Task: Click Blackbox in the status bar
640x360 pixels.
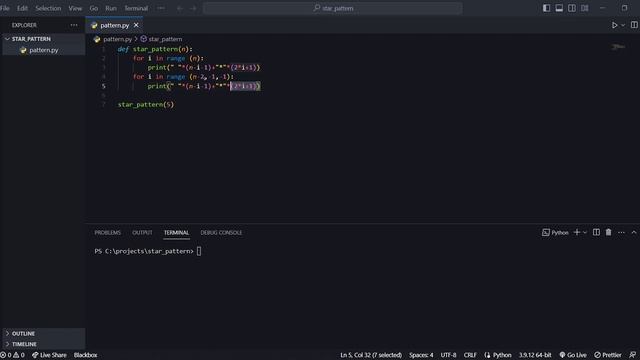Action: (x=85, y=355)
